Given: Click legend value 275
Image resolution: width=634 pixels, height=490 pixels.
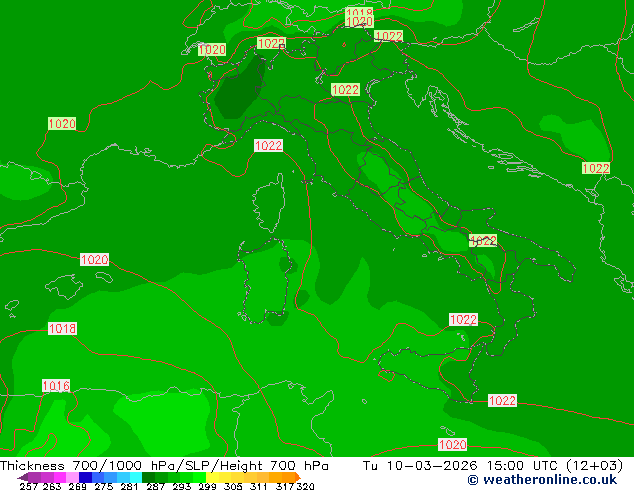Looking at the screenshot, I should pos(104,486).
